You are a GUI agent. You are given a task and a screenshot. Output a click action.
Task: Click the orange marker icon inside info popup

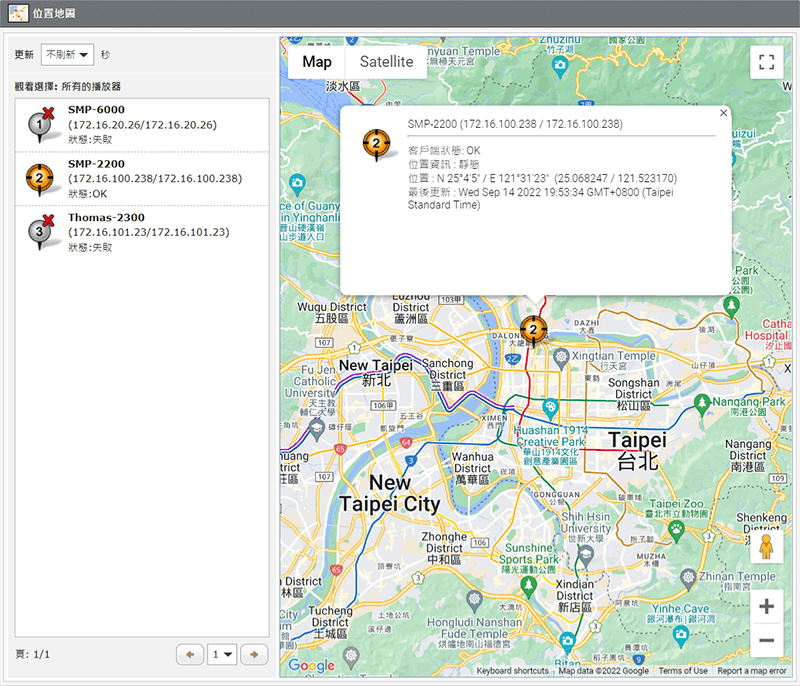point(377,144)
